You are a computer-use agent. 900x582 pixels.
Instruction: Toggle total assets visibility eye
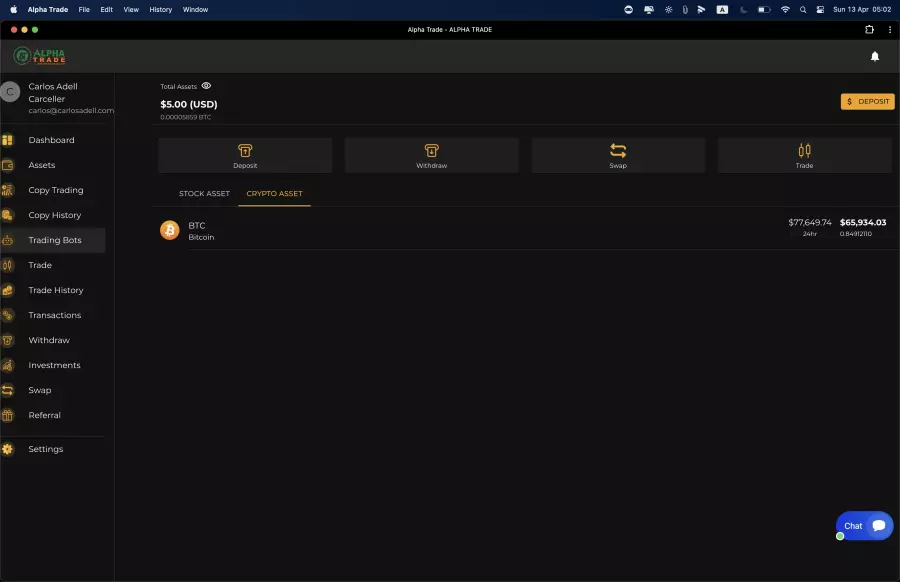206,86
